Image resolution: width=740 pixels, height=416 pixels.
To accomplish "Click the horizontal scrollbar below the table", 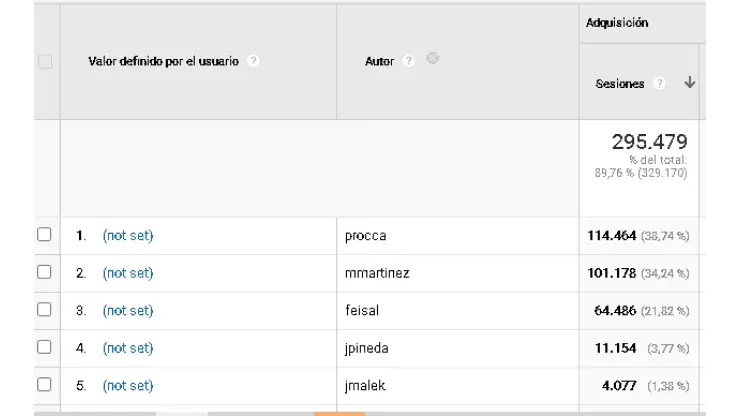I will (338, 412).
